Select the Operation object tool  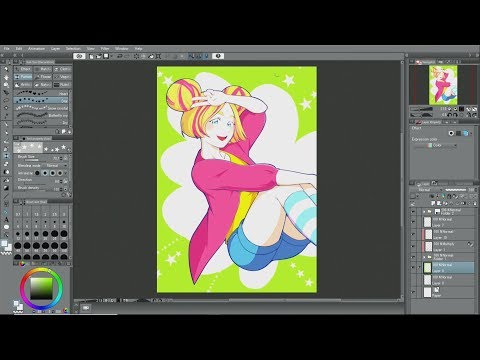tap(6, 85)
